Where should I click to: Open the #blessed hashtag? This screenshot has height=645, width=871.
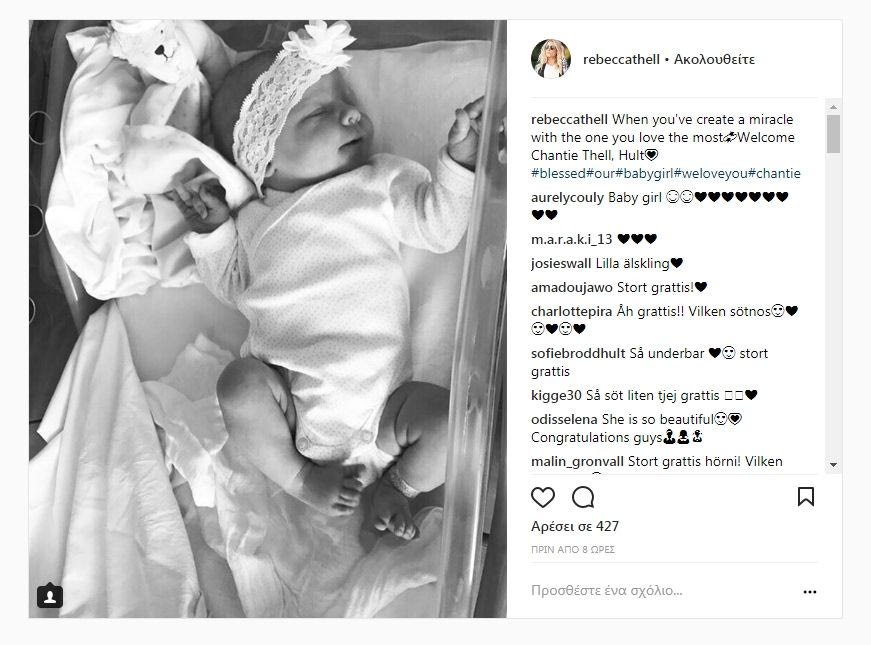point(558,173)
